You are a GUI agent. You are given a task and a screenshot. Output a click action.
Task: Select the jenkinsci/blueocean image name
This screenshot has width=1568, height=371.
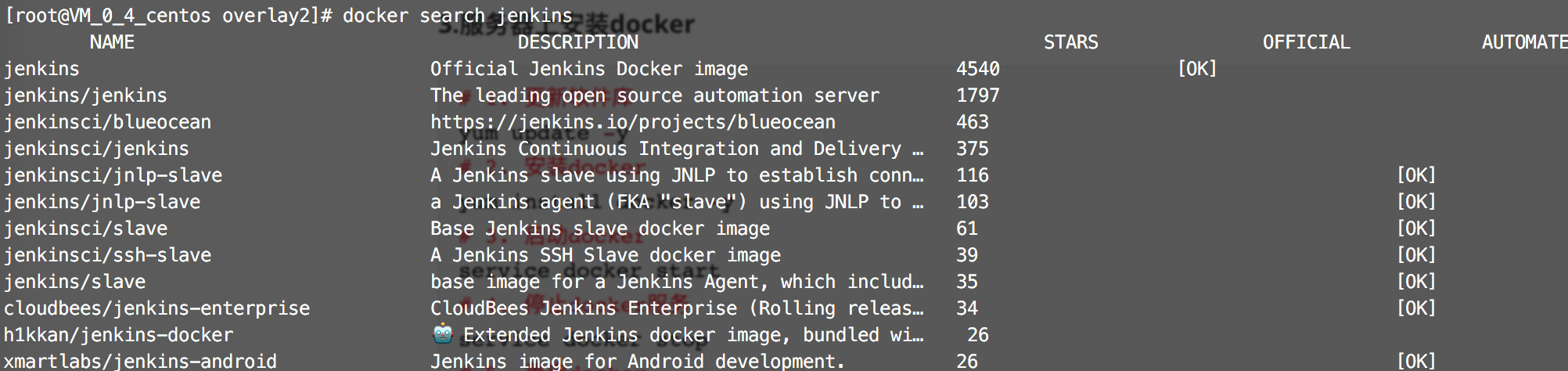(107, 122)
